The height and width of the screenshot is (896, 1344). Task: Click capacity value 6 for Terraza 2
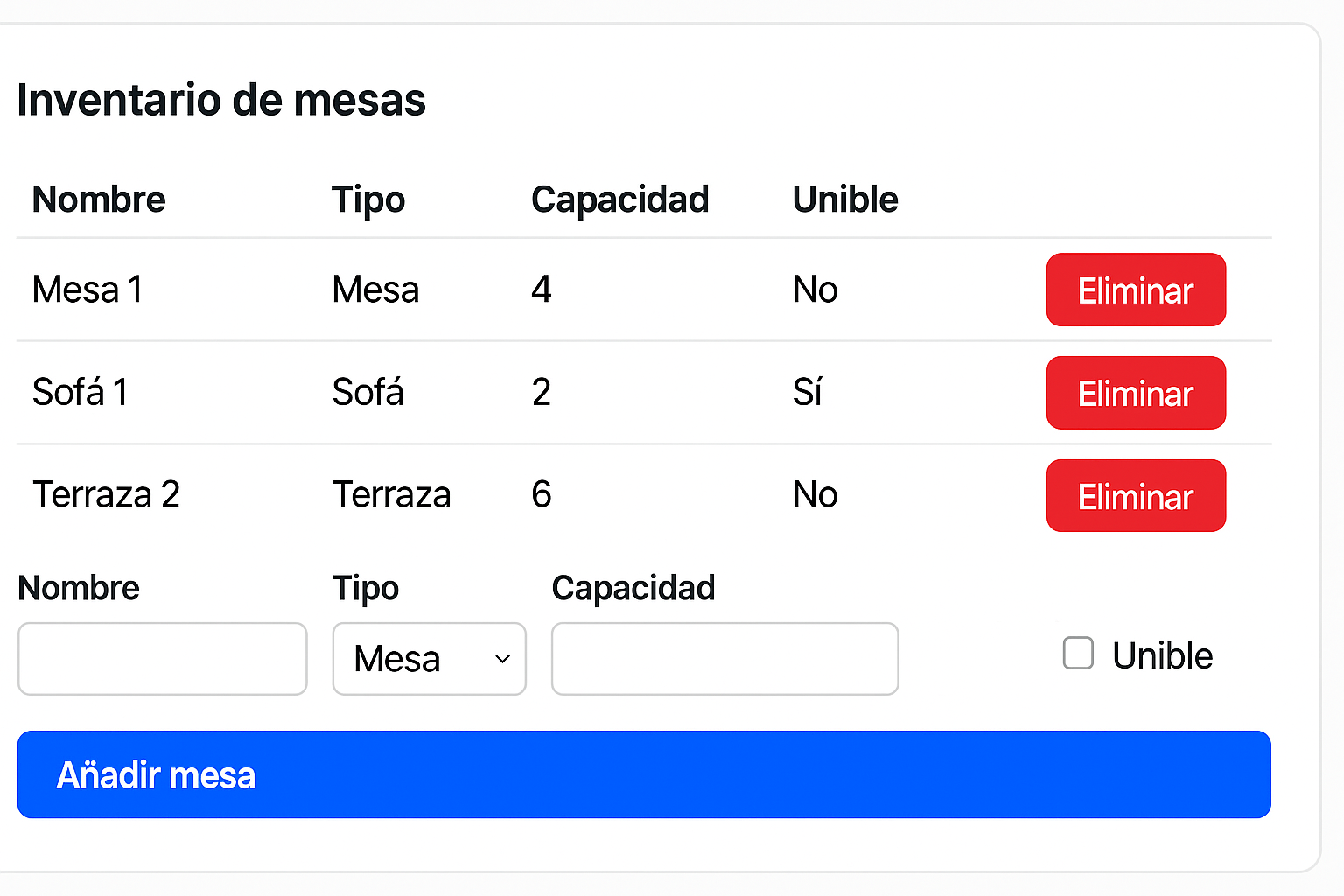tap(542, 495)
